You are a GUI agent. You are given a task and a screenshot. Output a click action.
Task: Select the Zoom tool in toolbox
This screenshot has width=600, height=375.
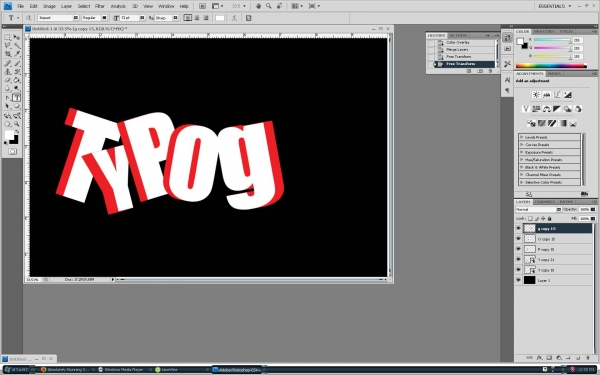click(16, 124)
